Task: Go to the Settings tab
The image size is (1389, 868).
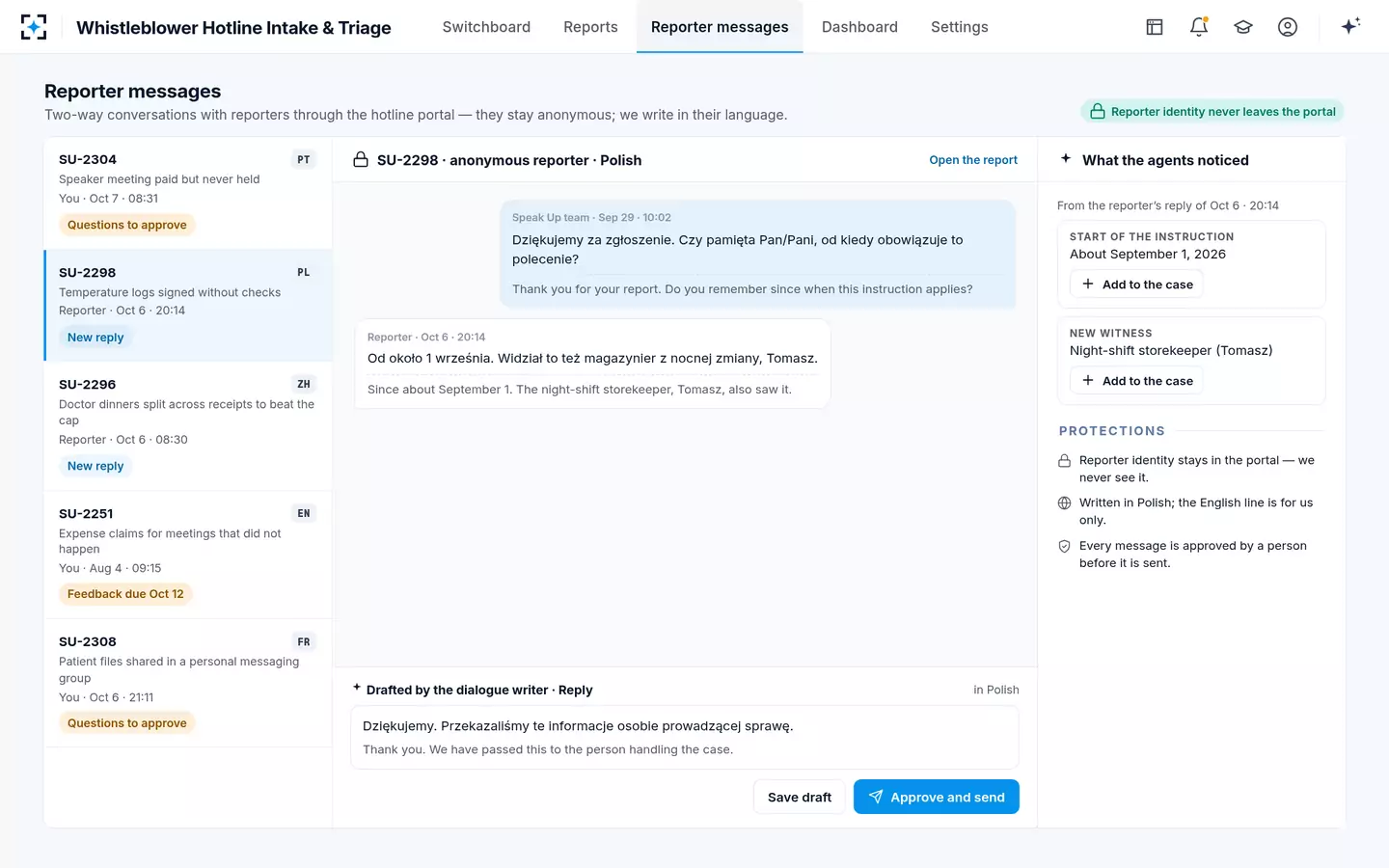Action: point(959,27)
